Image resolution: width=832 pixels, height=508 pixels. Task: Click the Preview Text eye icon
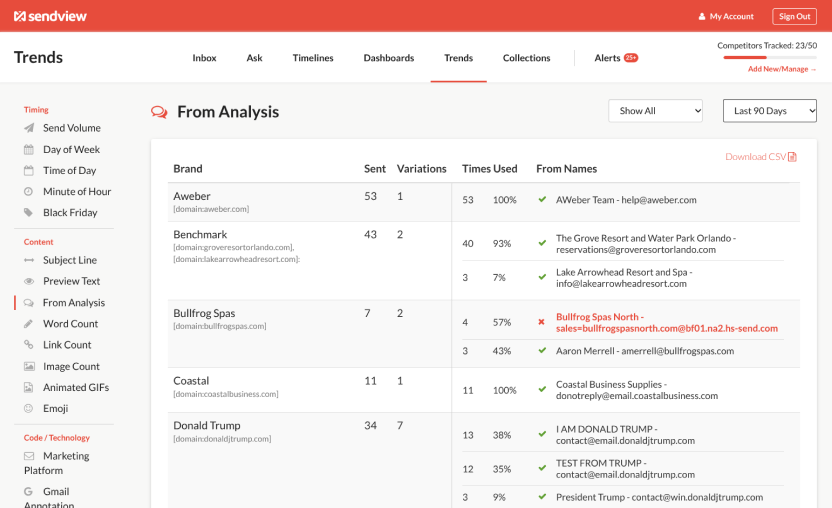(29, 281)
